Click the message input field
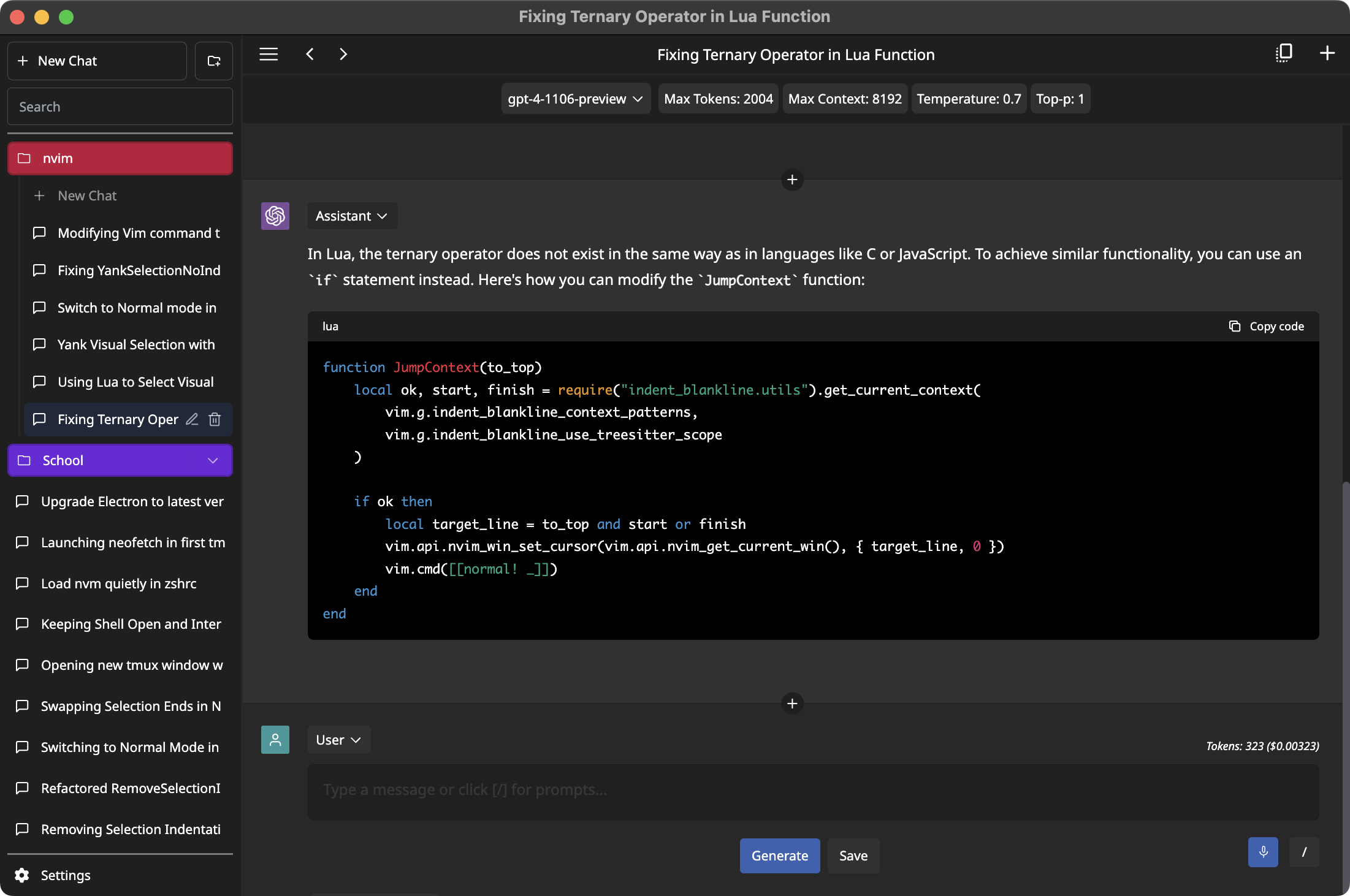The image size is (1350, 896). point(813,790)
